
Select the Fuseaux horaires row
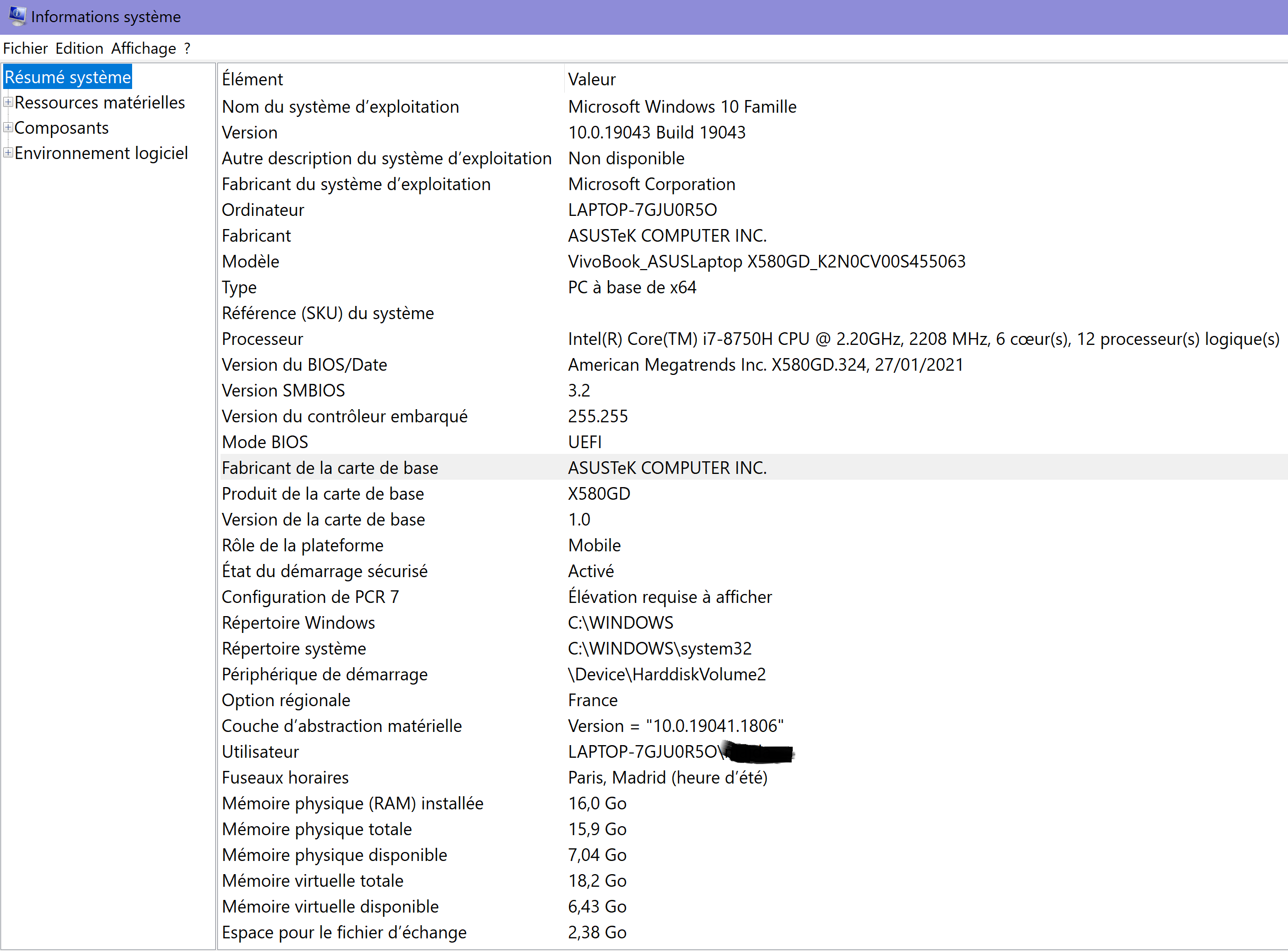tap(285, 778)
